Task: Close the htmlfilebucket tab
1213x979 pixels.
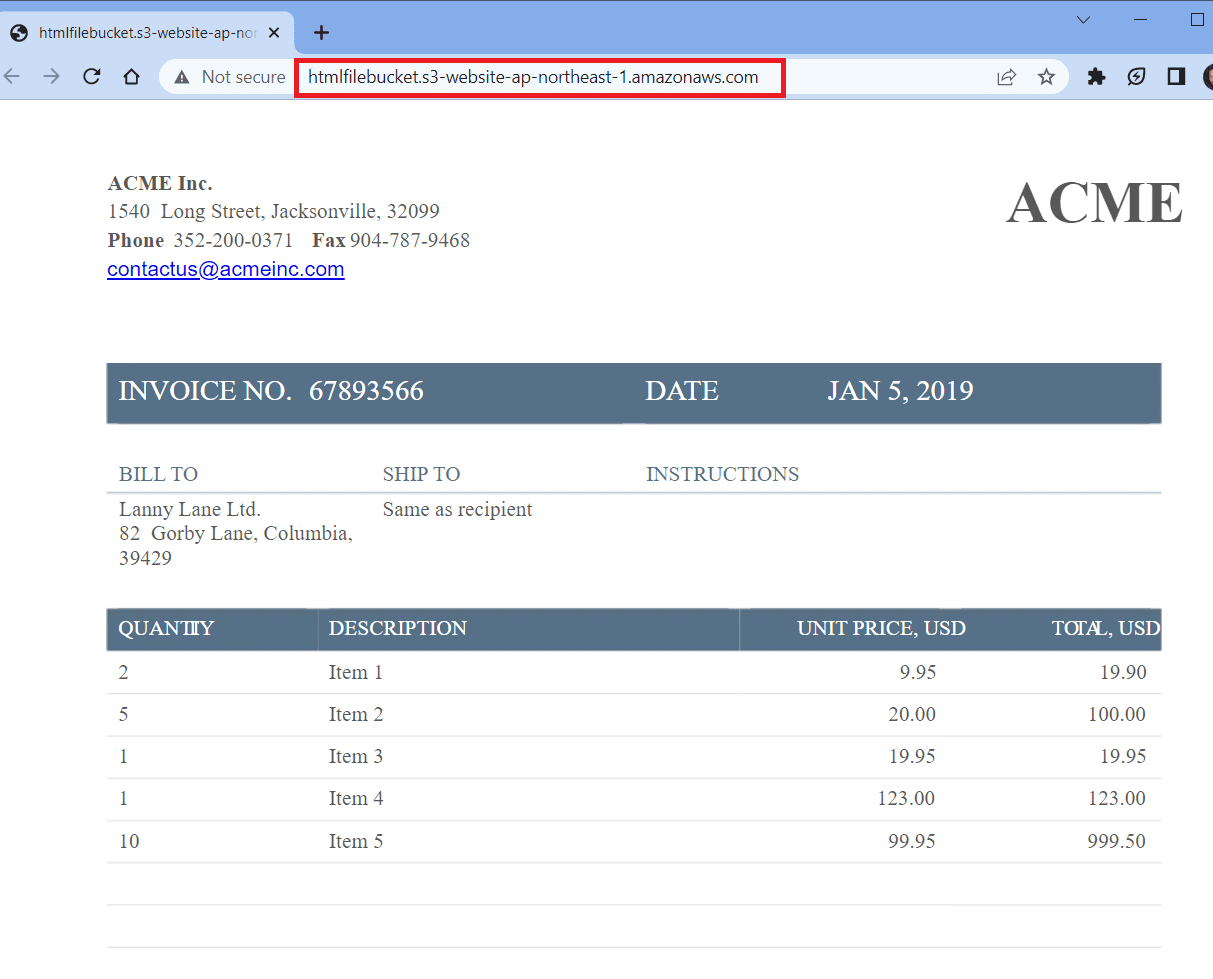Action: [275, 33]
